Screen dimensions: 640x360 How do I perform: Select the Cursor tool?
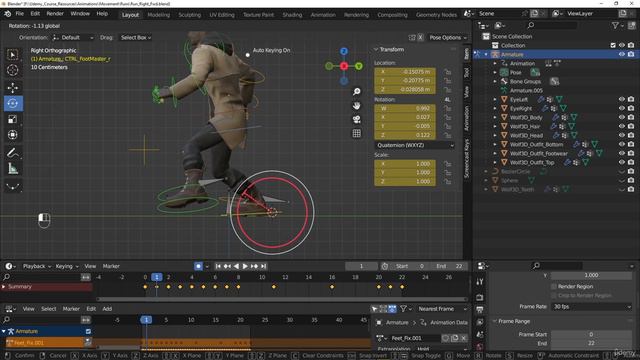13,70
